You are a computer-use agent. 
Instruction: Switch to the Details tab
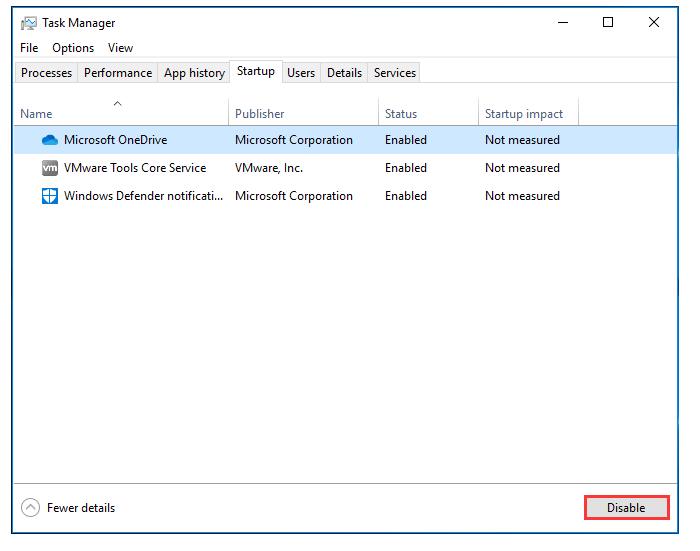pyautogui.click(x=344, y=73)
